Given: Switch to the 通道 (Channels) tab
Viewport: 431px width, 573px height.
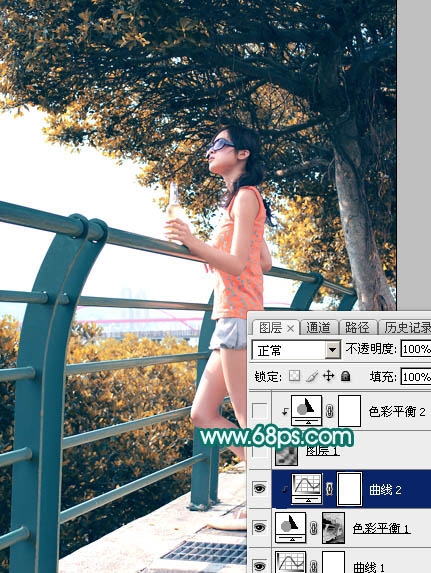Looking at the screenshot, I should [x=318, y=327].
